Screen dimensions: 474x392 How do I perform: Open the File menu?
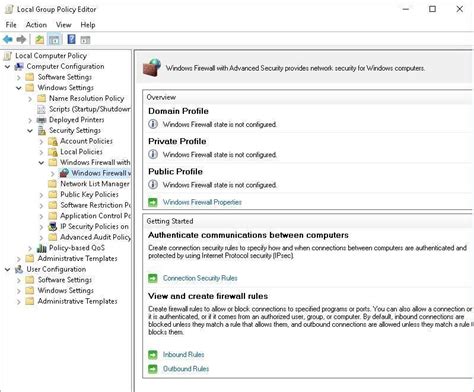coord(11,25)
